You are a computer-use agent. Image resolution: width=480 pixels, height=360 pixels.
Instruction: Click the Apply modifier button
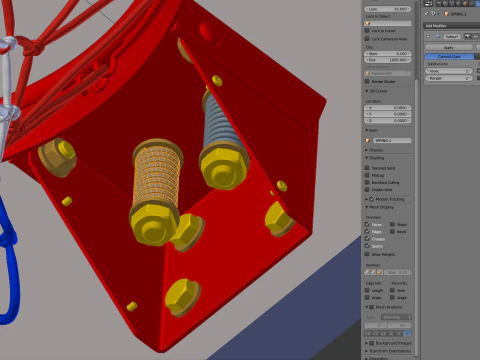pos(449,48)
